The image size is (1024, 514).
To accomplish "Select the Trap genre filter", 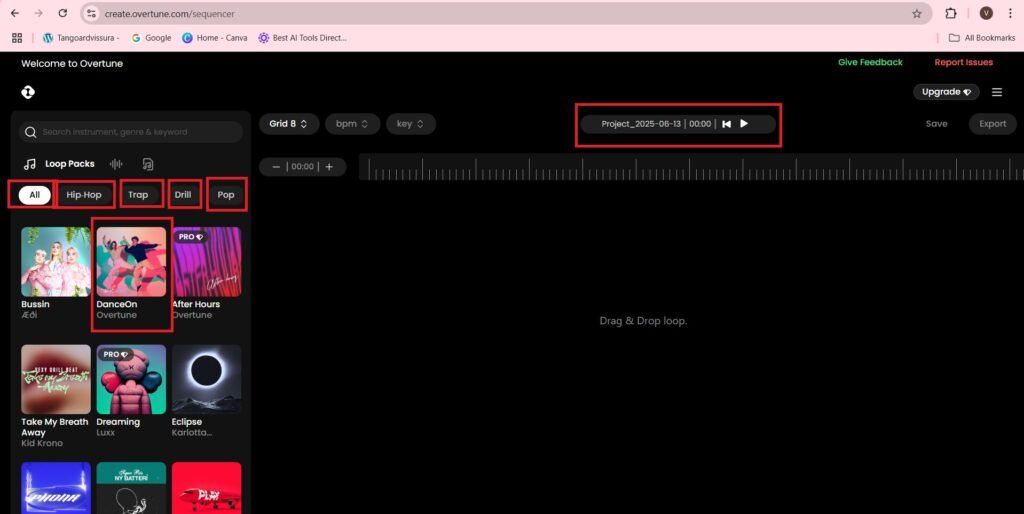I will coord(138,195).
